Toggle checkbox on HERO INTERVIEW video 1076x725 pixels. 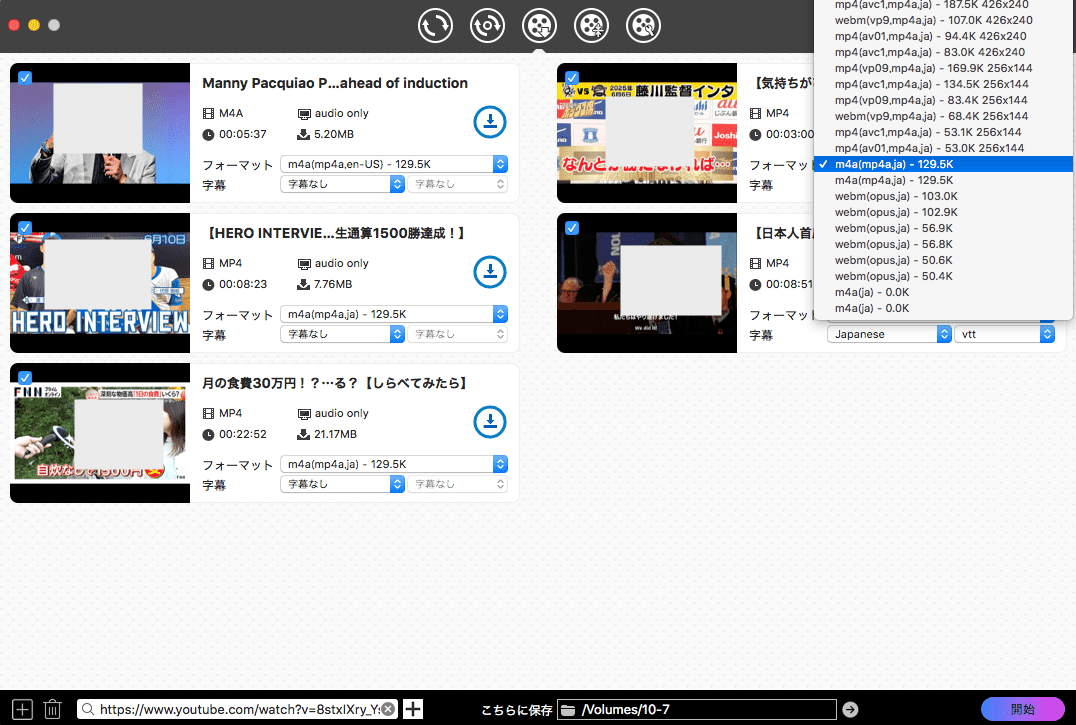24,228
